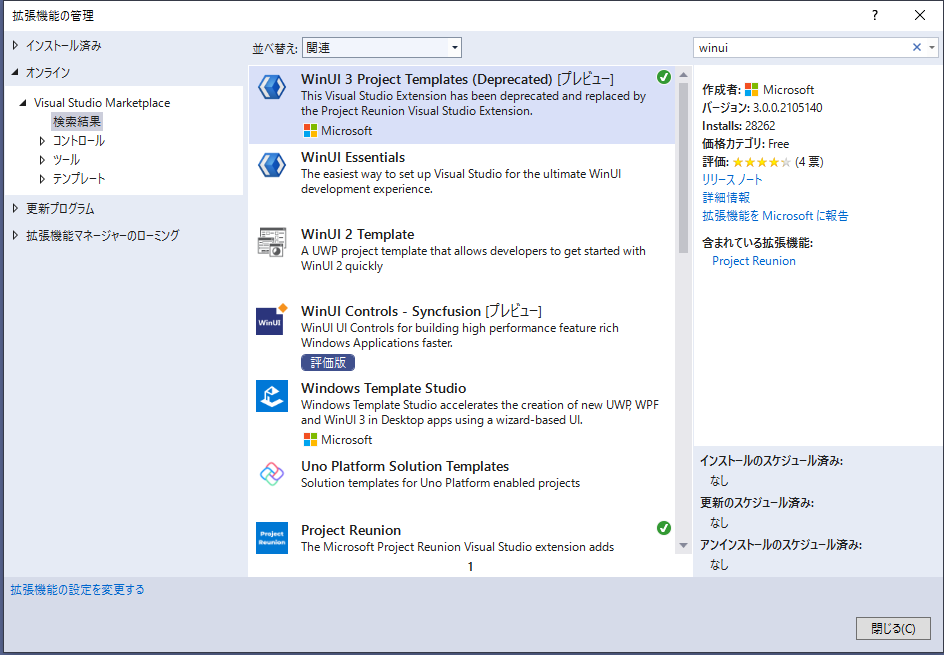Click the バージョン: 3.0.0.2105140 text
This screenshot has width=944, height=655.
pyautogui.click(x=762, y=108)
